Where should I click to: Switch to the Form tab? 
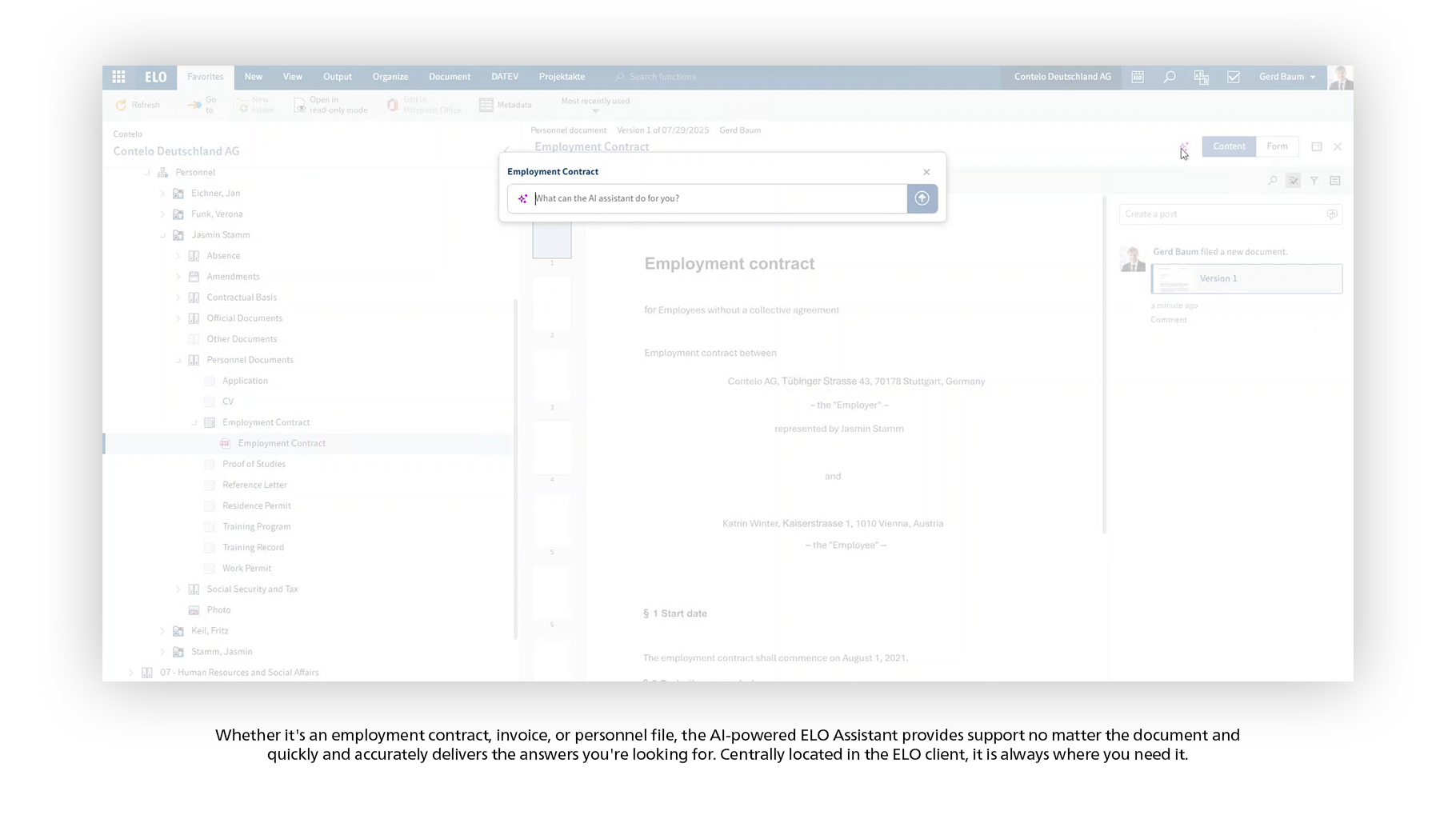coord(1277,146)
